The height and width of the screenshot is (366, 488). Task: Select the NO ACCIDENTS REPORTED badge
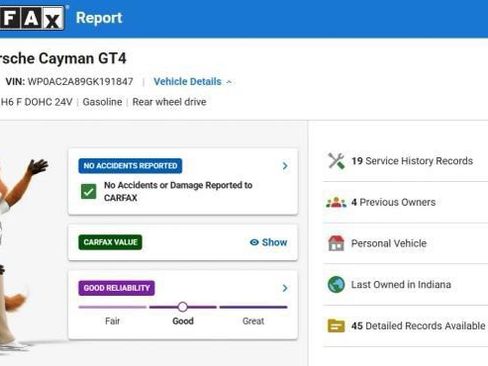pos(130,166)
